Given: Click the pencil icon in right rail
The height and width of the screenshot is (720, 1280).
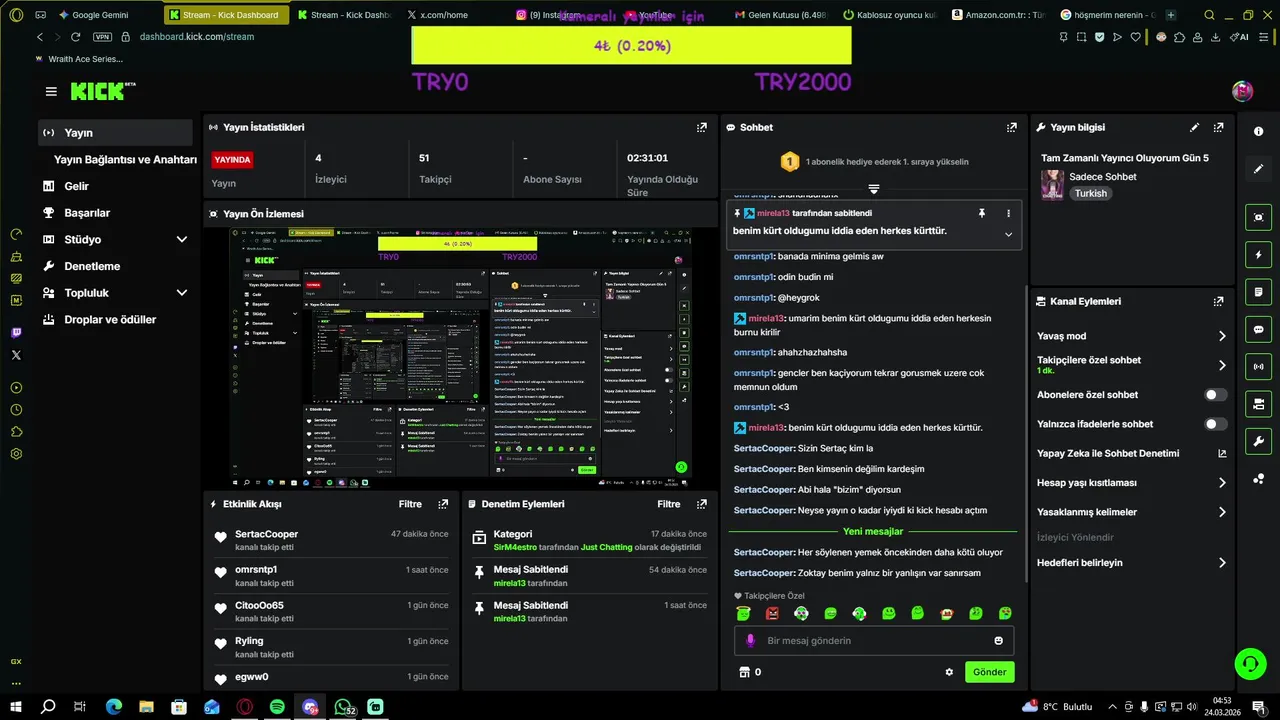Looking at the screenshot, I should click(x=1258, y=169).
